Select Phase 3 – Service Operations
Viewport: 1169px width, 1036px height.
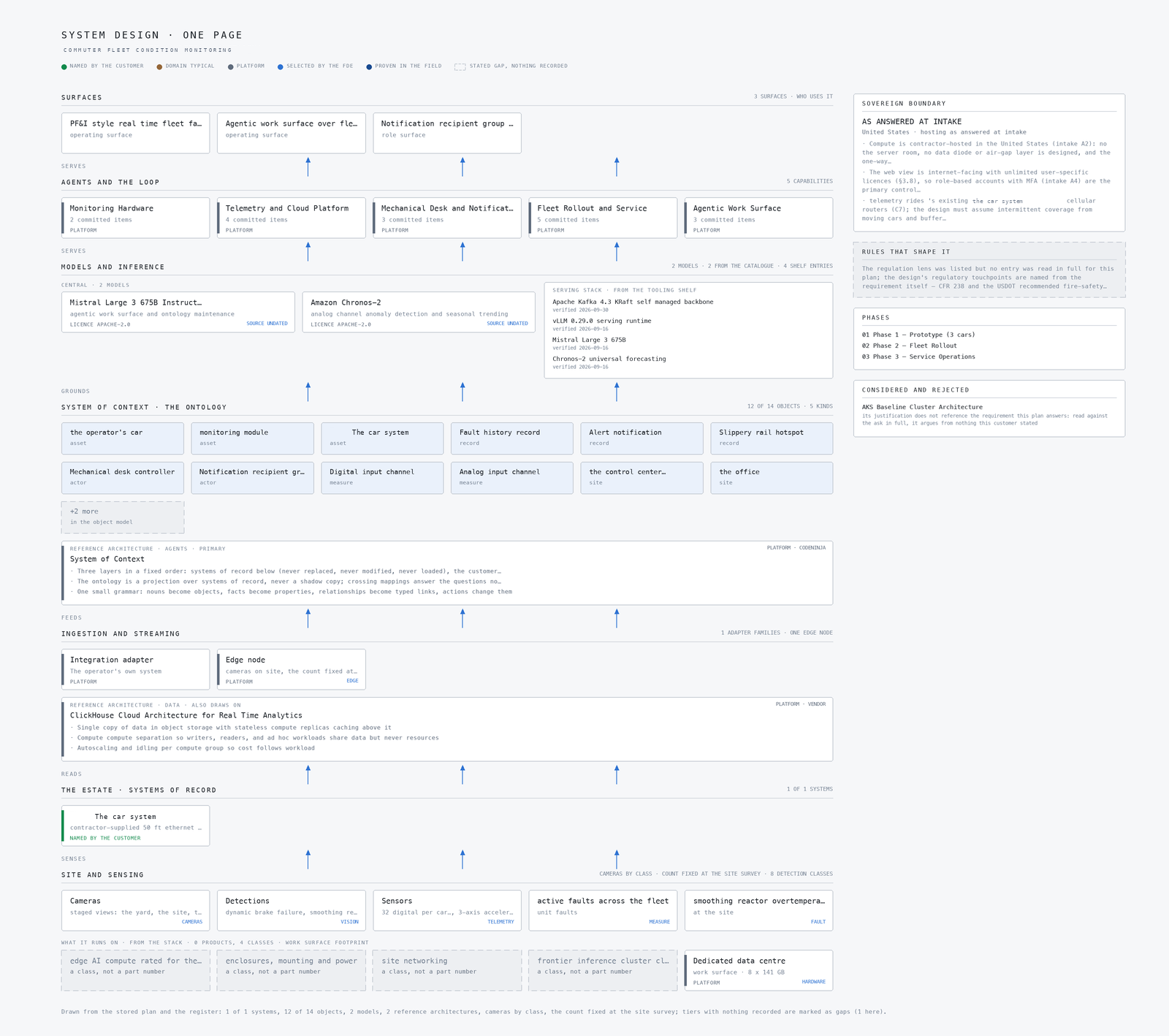918,357
